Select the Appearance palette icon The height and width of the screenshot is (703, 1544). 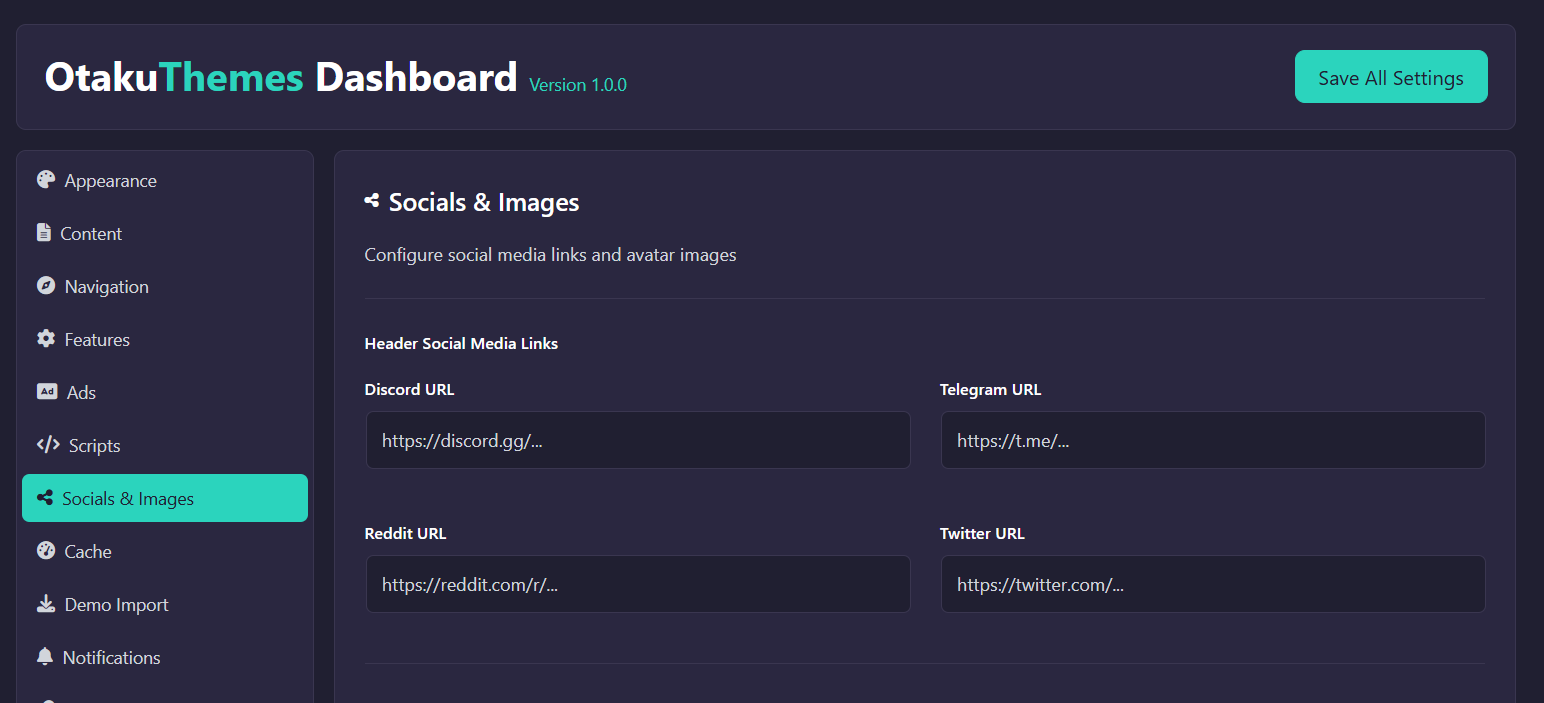(x=46, y=180)
